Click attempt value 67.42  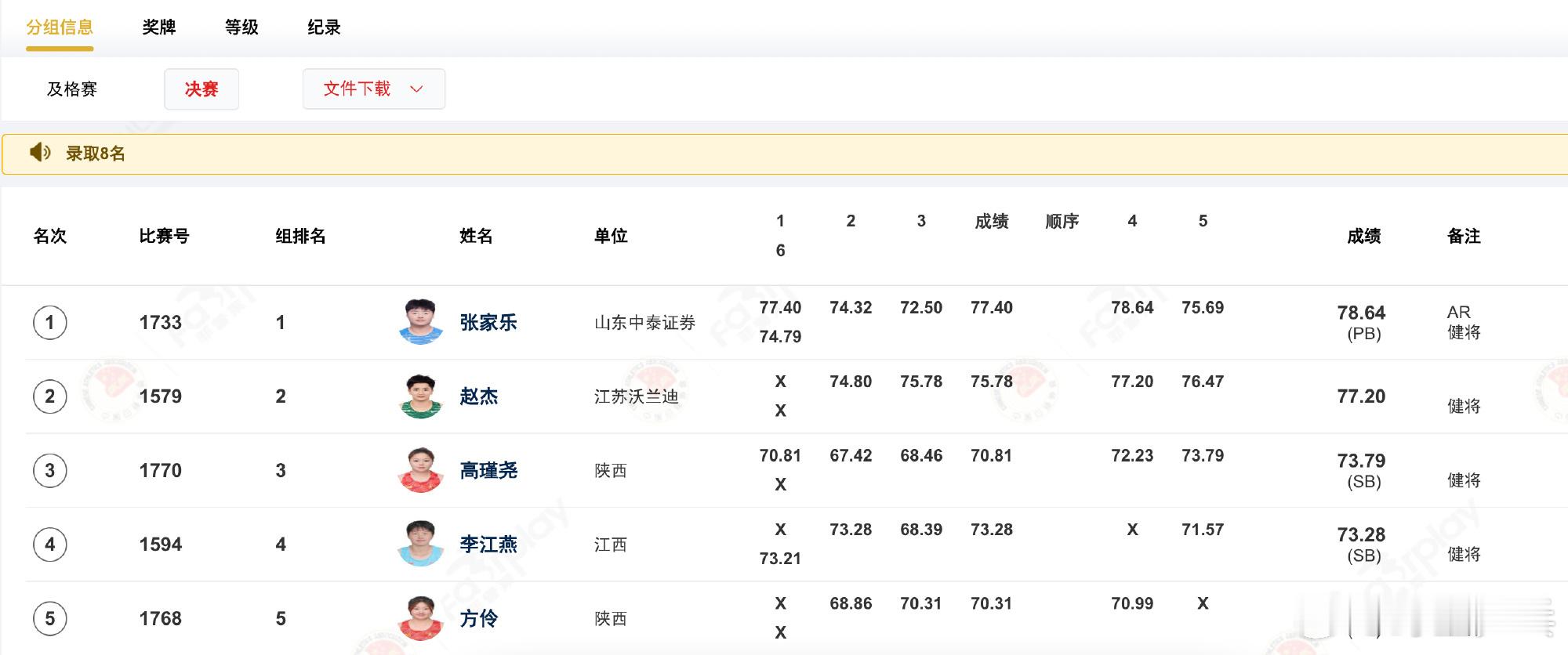[x=851, y=456]
